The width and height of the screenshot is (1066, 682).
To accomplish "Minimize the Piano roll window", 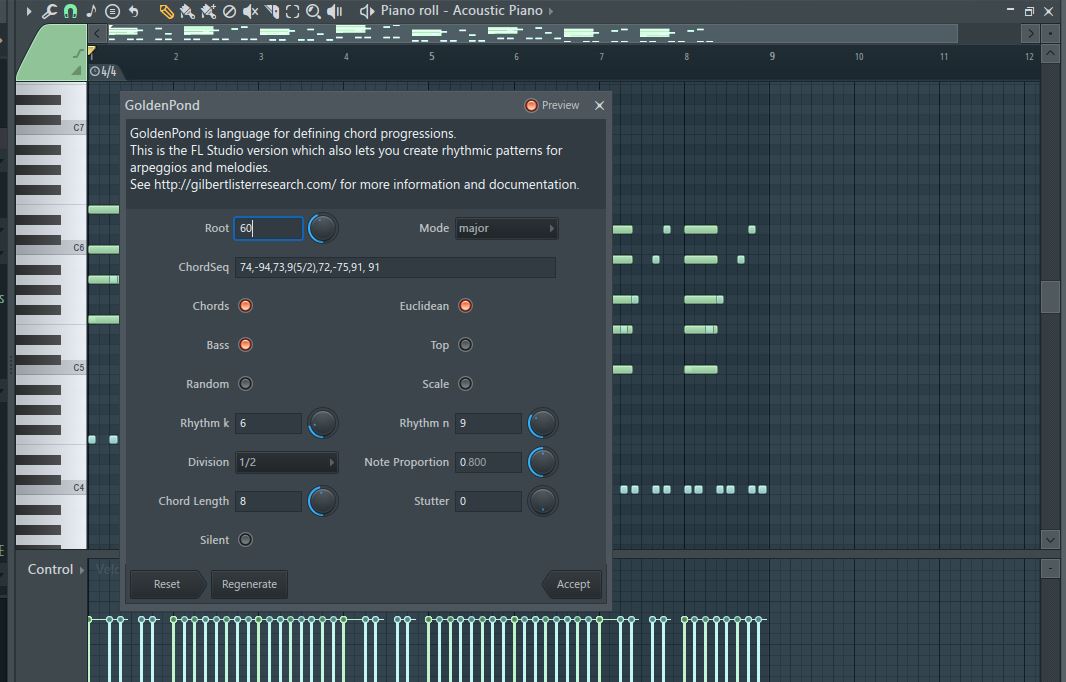I will click(x=1010, y=10).
